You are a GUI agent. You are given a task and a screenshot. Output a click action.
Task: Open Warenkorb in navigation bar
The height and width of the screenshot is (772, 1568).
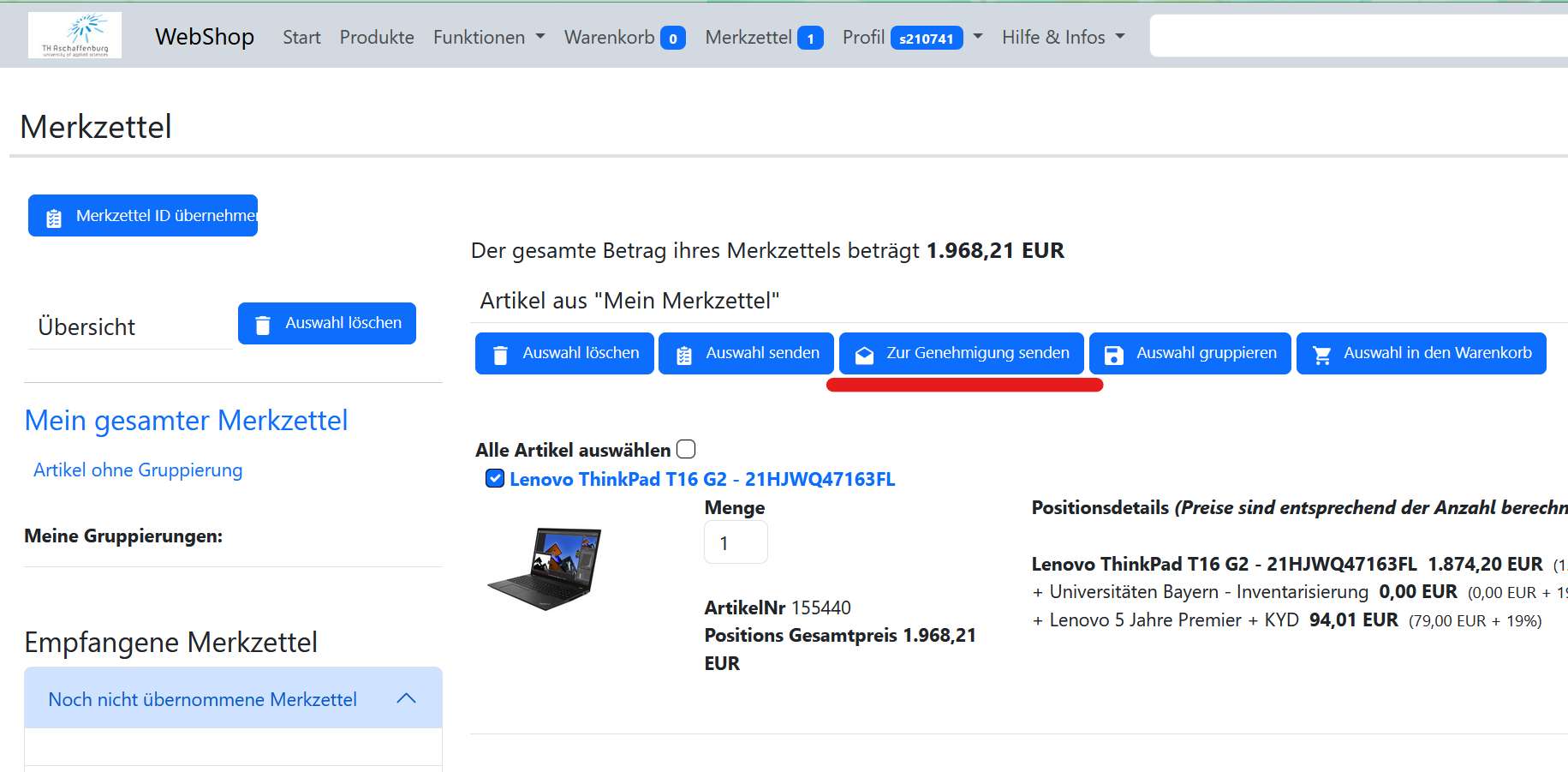[x=609, y=37]
